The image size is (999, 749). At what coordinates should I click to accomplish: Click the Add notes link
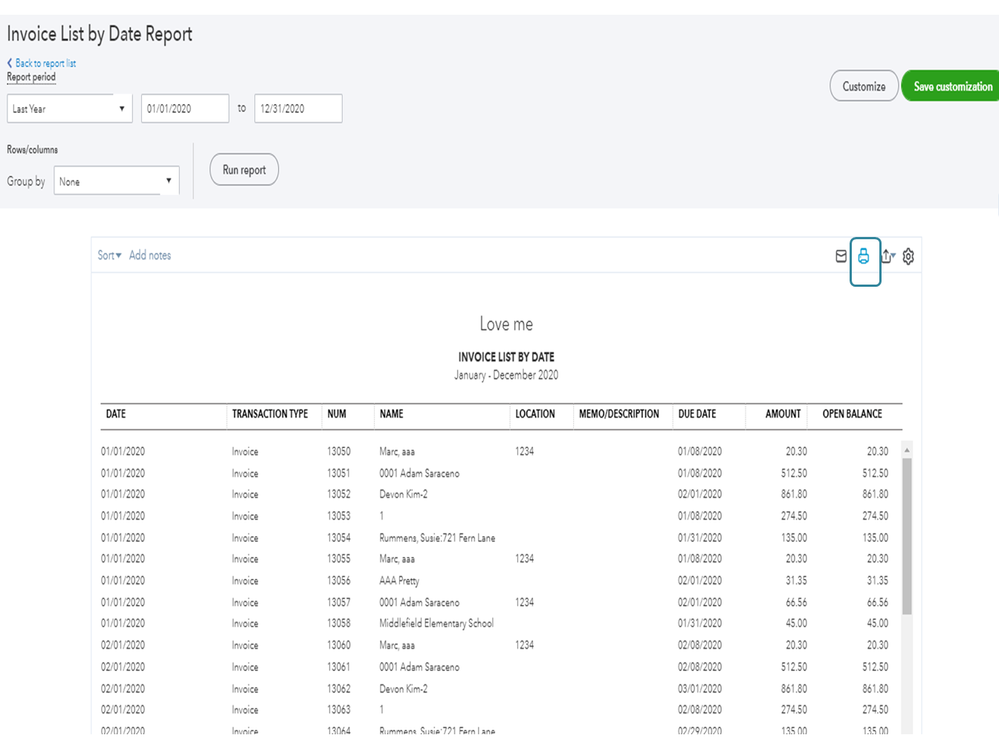tap(150, 255)
